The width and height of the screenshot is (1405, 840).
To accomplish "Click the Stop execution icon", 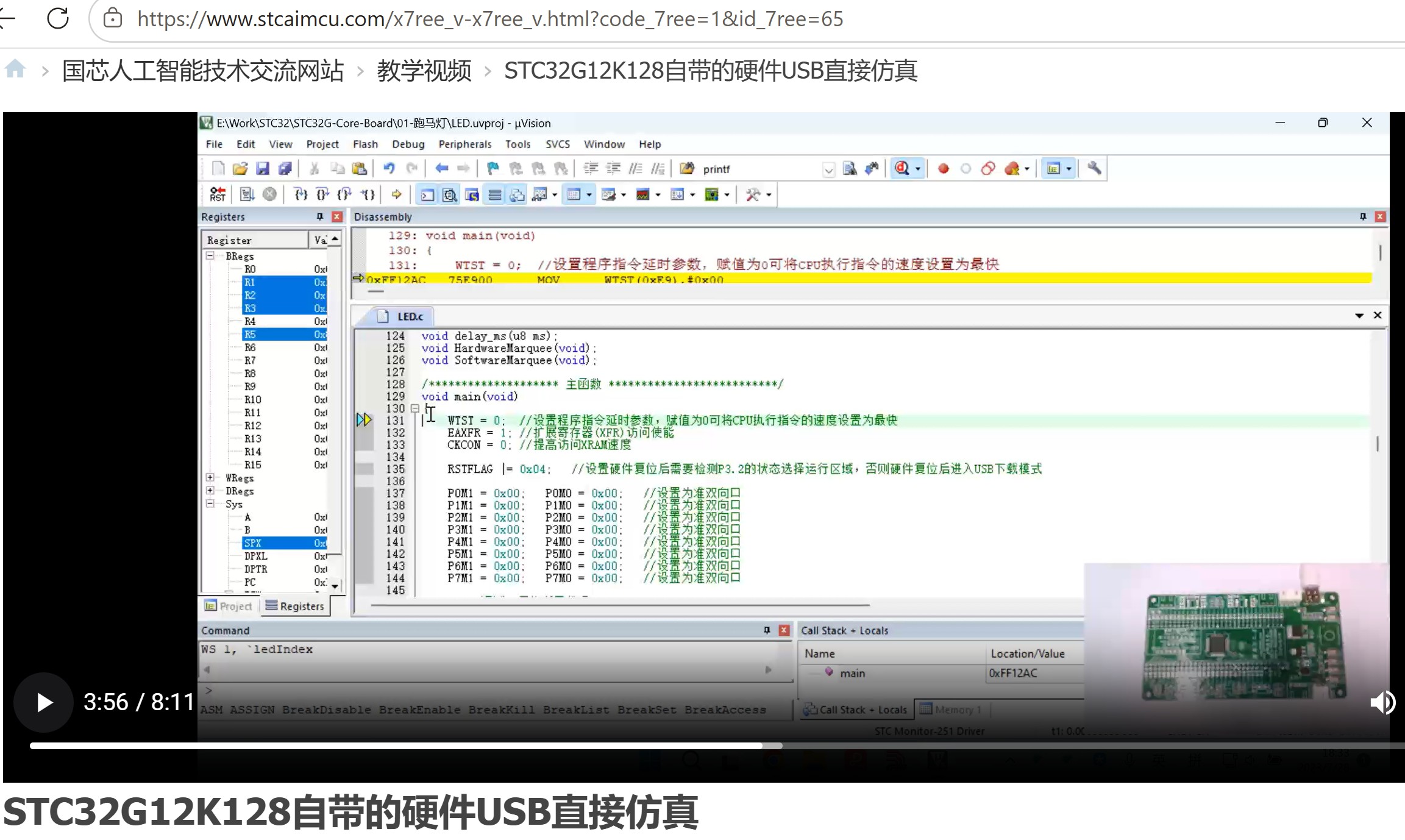I will tap(269, 194).
